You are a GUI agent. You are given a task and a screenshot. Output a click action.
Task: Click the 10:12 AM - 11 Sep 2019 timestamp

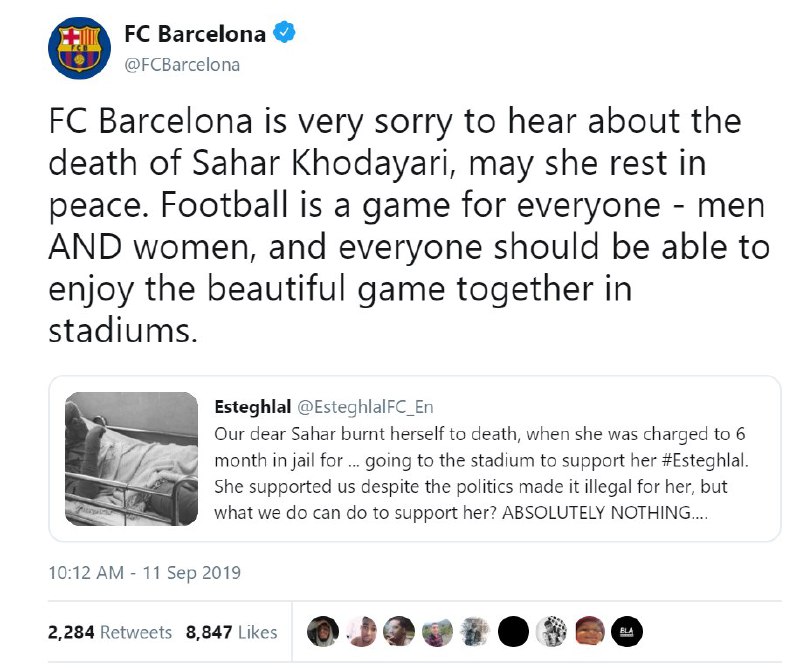tap(144, 574)
